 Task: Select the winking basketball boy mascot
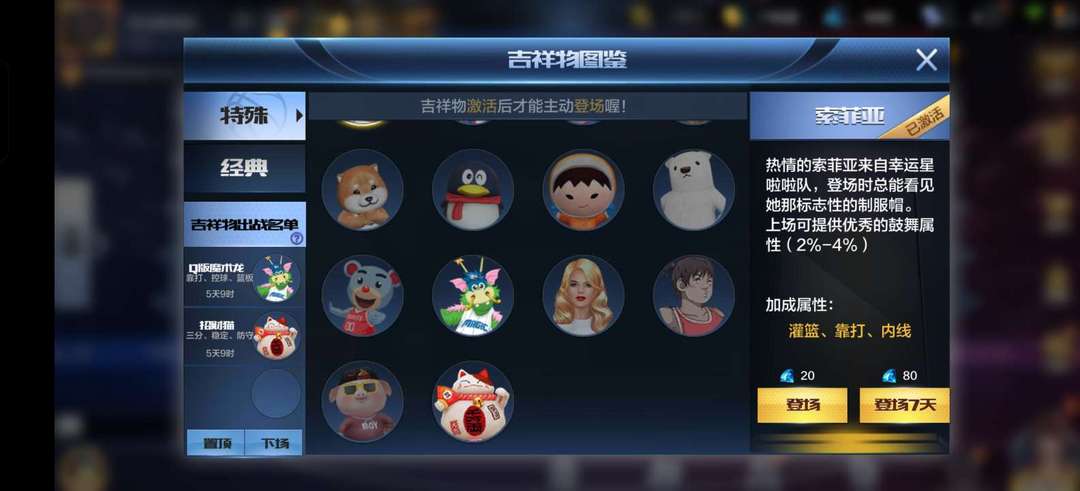tap(694, 295)
